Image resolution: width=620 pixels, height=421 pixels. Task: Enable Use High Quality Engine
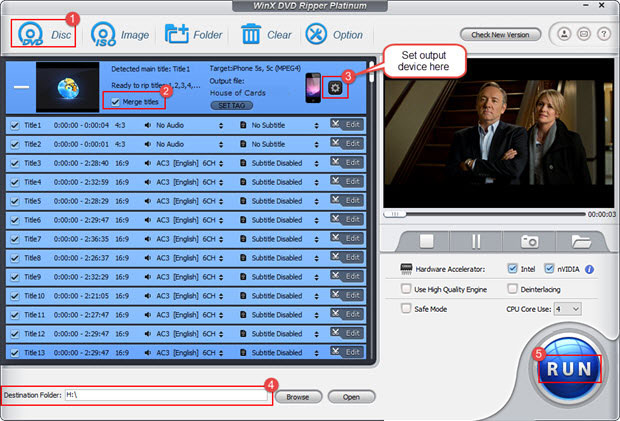406,289
